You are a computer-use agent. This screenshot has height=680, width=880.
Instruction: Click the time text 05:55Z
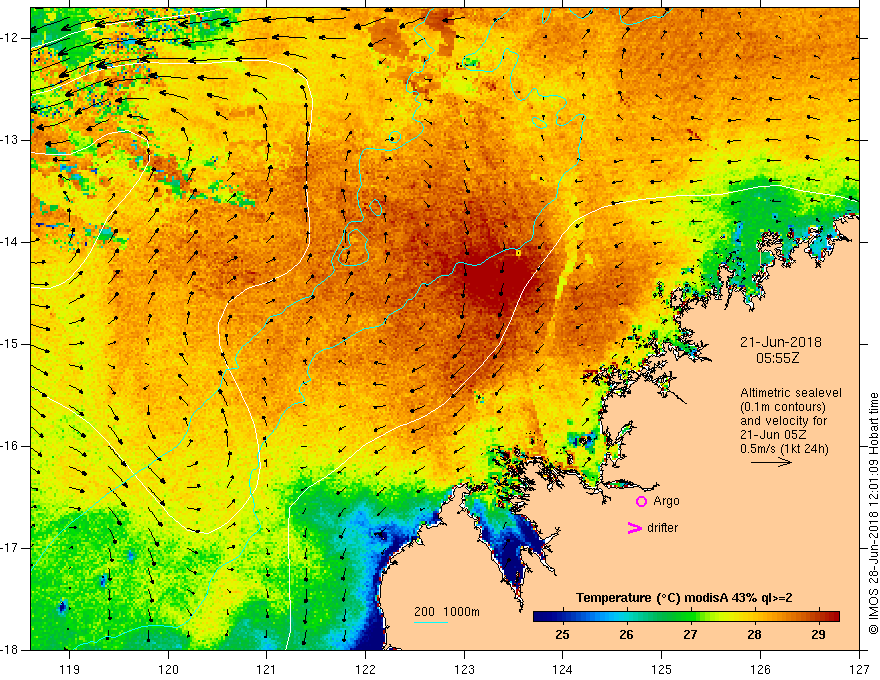click(x=777, y=358)
